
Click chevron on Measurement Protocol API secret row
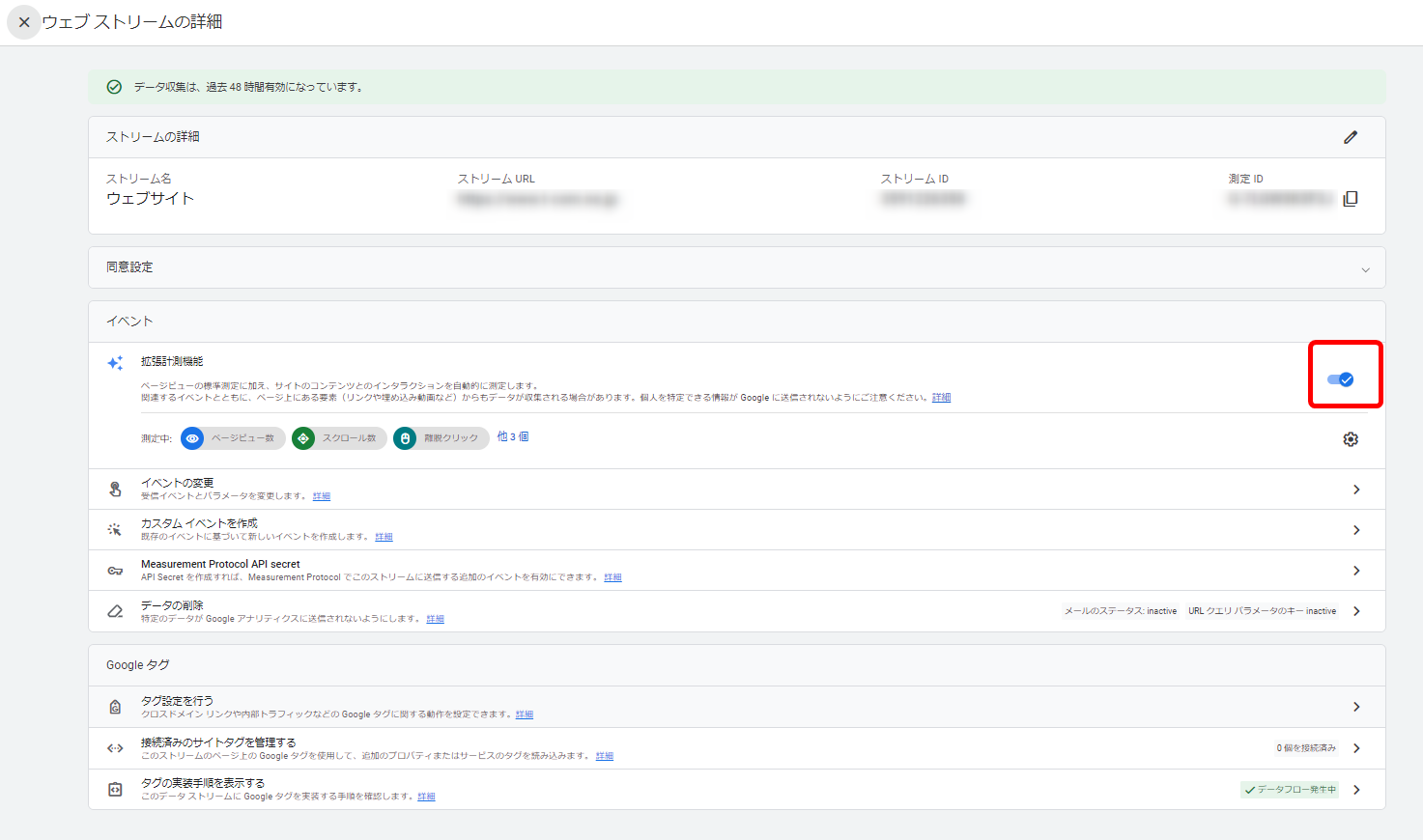click(x=1356, y=571)
